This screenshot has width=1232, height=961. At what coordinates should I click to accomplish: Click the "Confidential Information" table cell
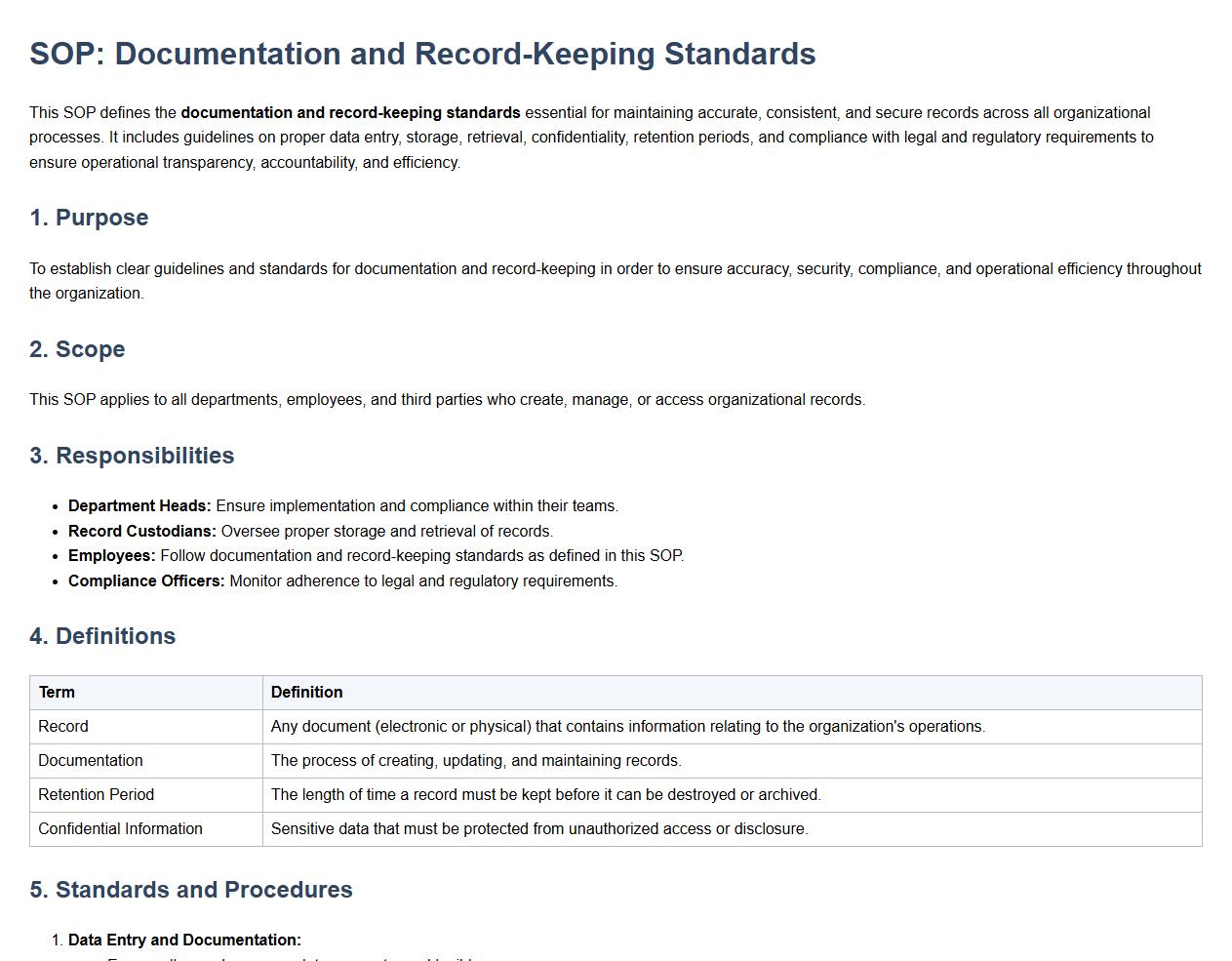coord(121,829)
